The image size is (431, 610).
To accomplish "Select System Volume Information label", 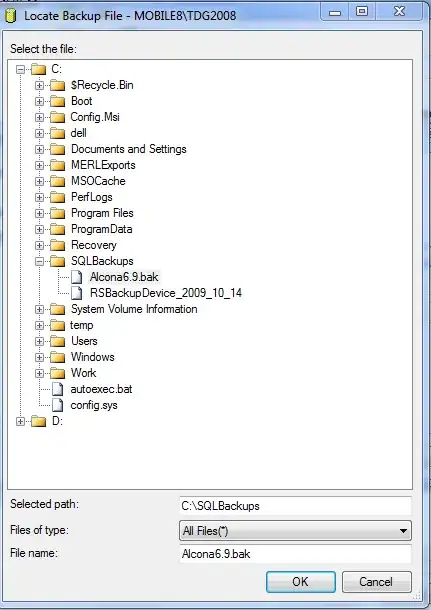I will click(134, 309).
